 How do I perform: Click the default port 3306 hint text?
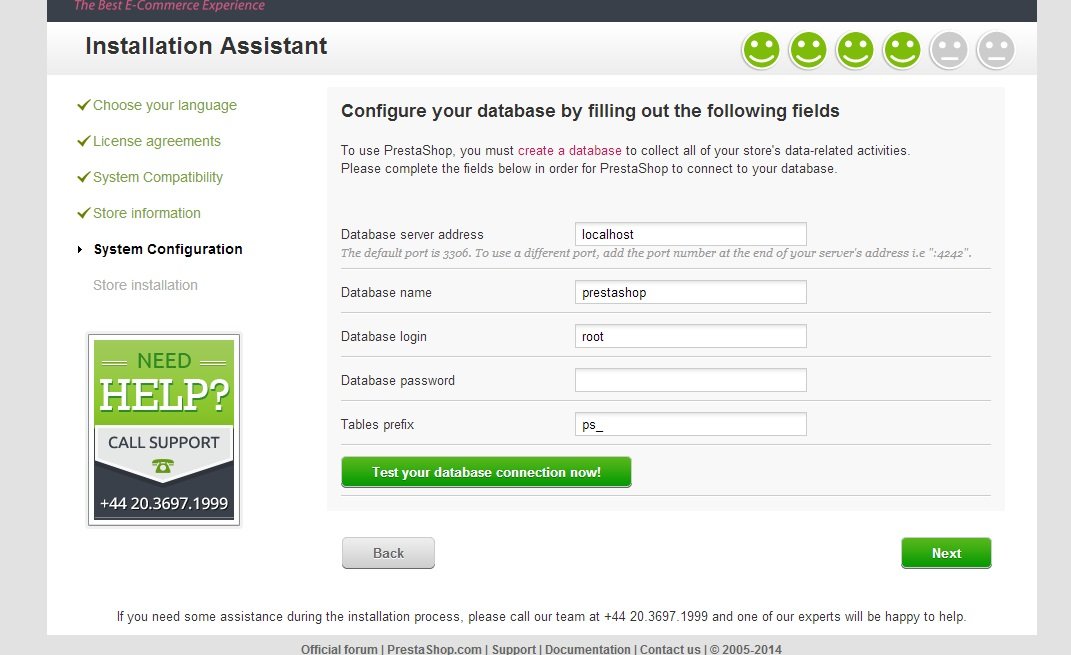(656, 253)
